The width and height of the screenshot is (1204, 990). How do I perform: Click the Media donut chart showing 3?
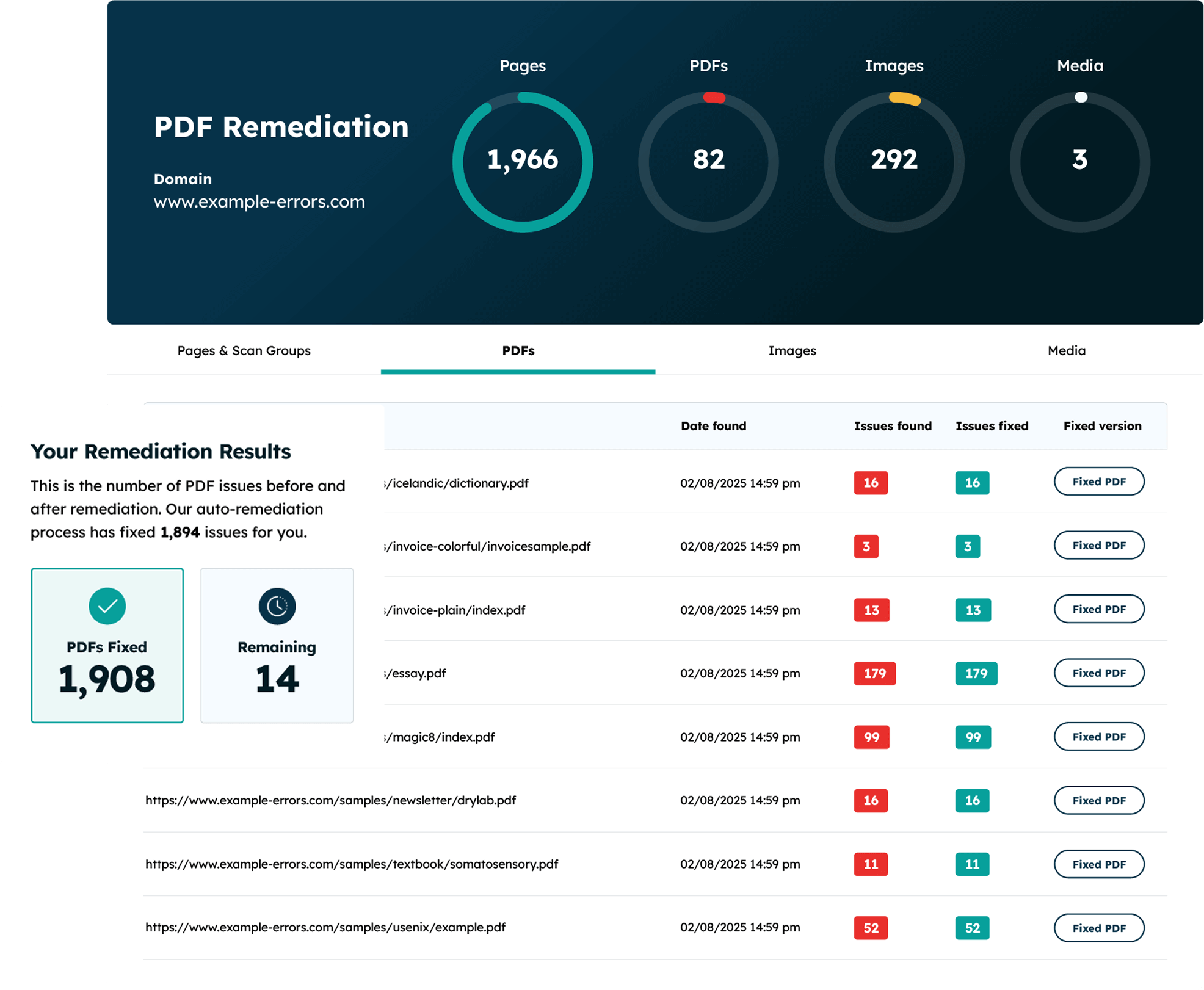click(x=1079, y=161)
